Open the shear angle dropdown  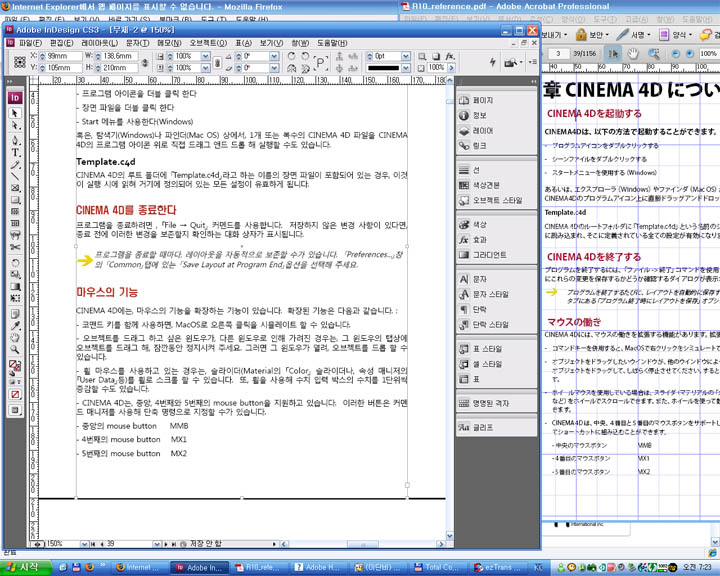click(x=274, y=68)
